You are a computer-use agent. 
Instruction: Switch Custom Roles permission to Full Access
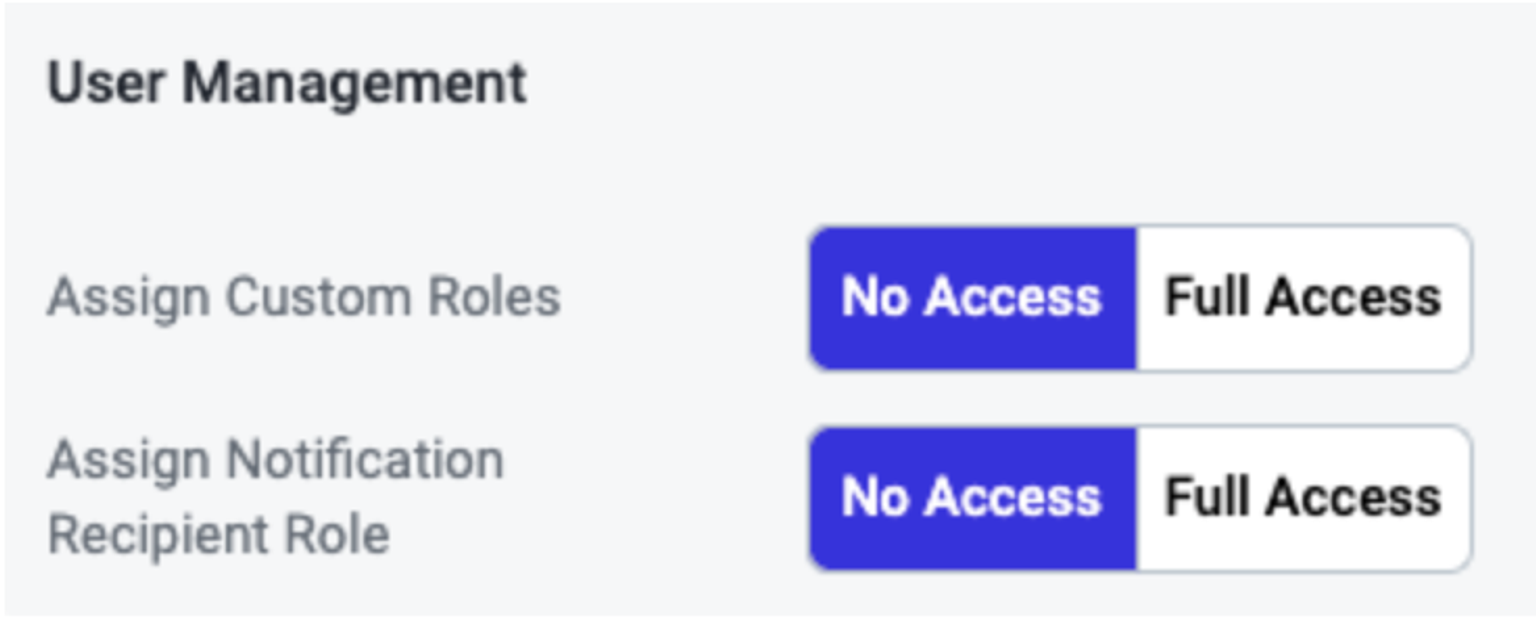click(x=1302, y=298)
